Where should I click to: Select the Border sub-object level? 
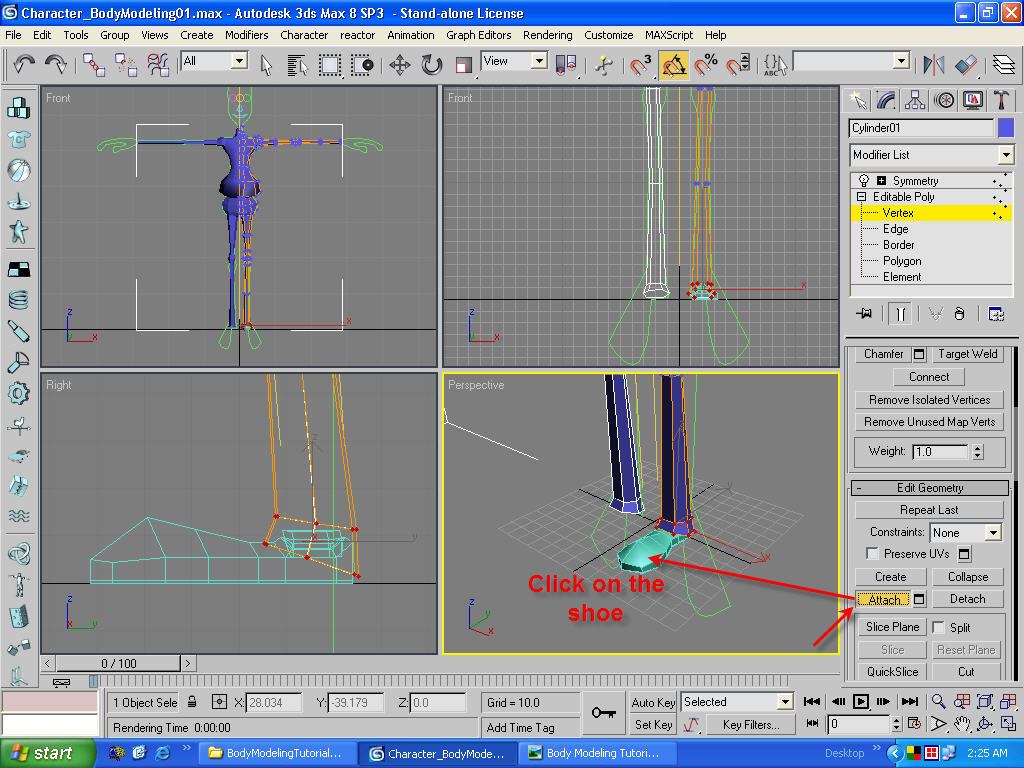point(899,245)
